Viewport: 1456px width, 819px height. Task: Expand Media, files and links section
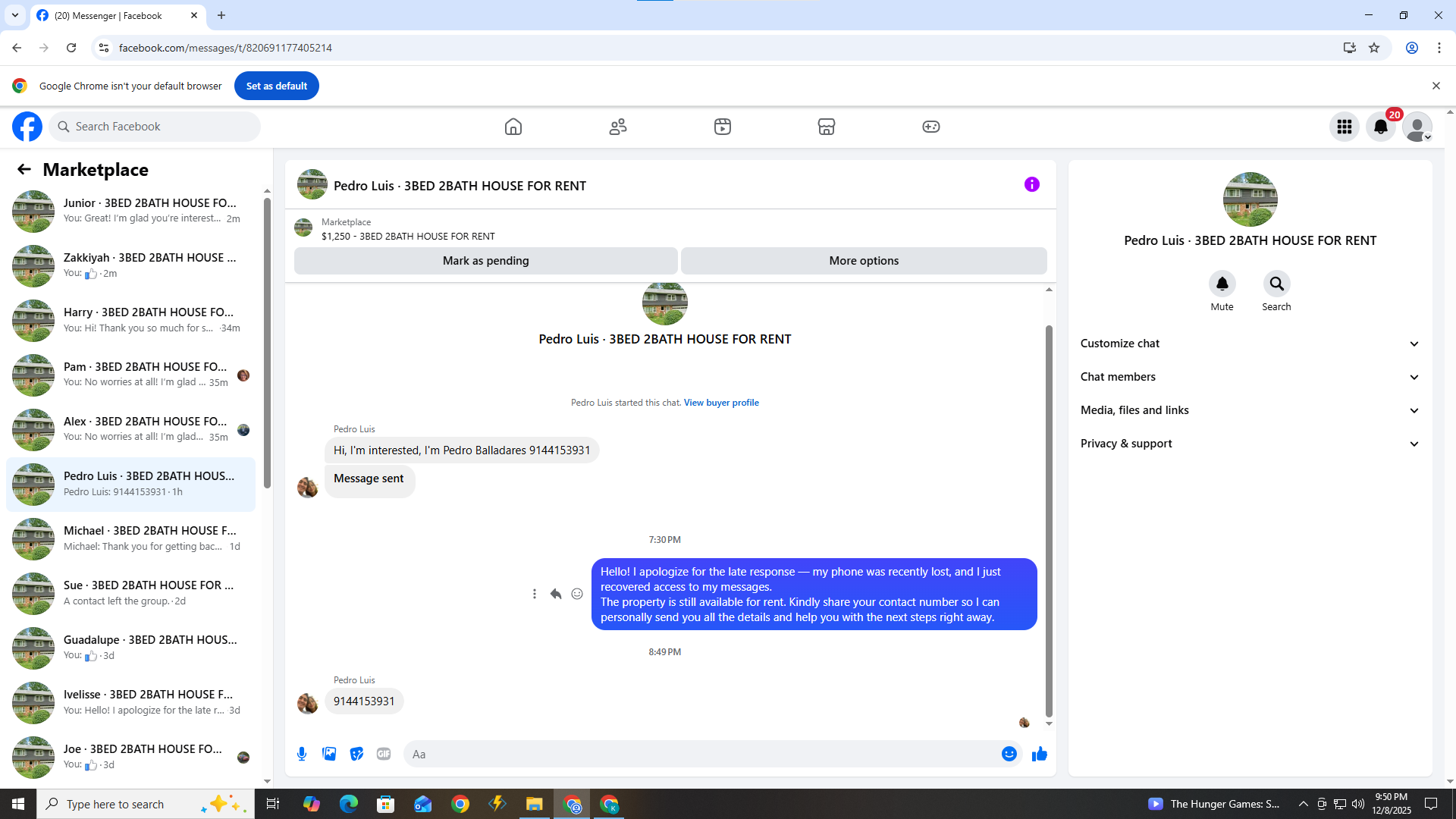pos(1250,410)
